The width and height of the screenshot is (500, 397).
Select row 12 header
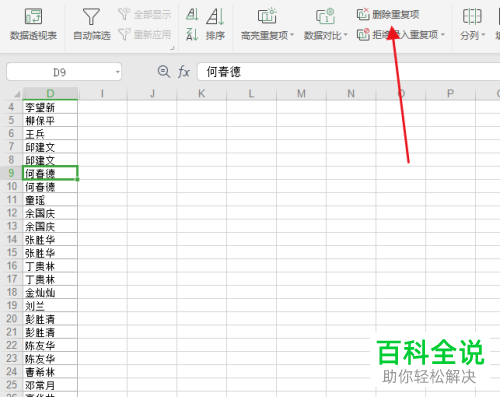(11, 213)
